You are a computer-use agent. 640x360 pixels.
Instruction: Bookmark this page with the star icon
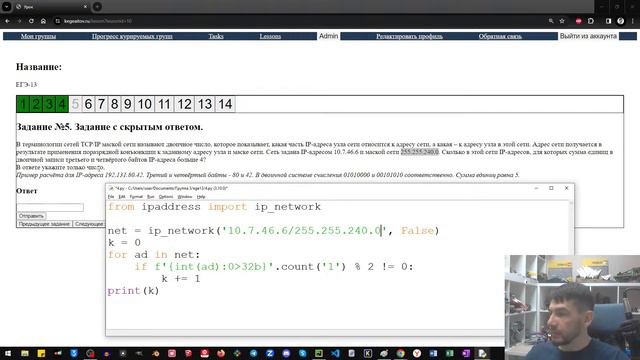click(x=562, y=21)
